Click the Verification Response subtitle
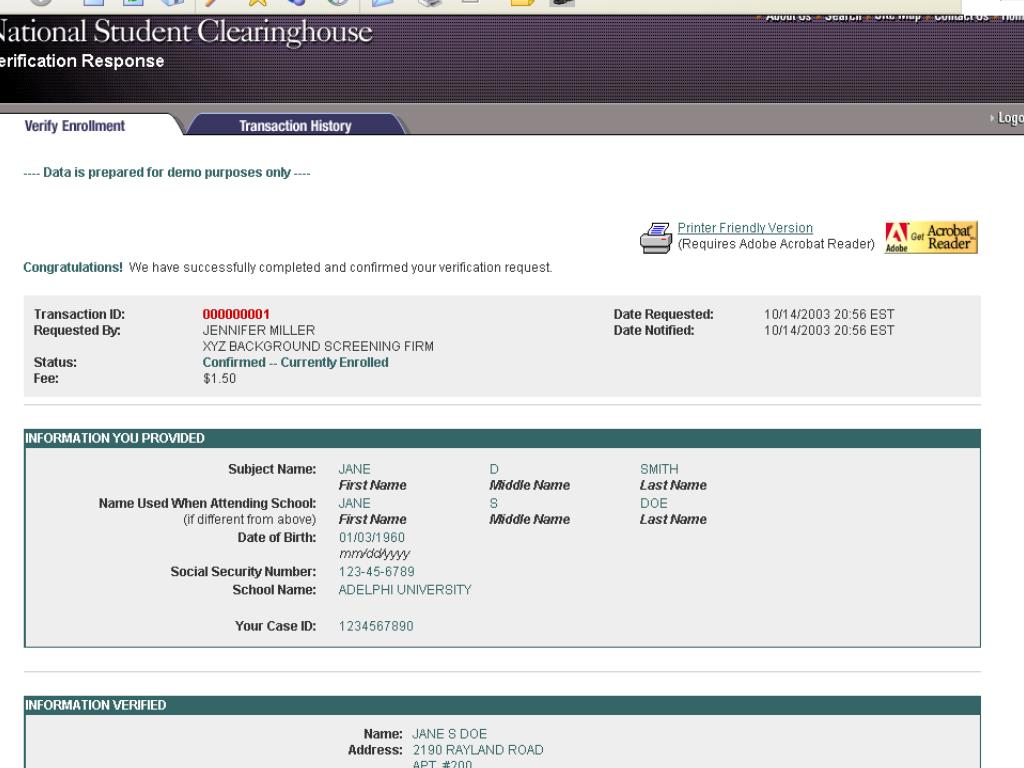This screenshot has height=768, width=1024. [x=82, y=61]
